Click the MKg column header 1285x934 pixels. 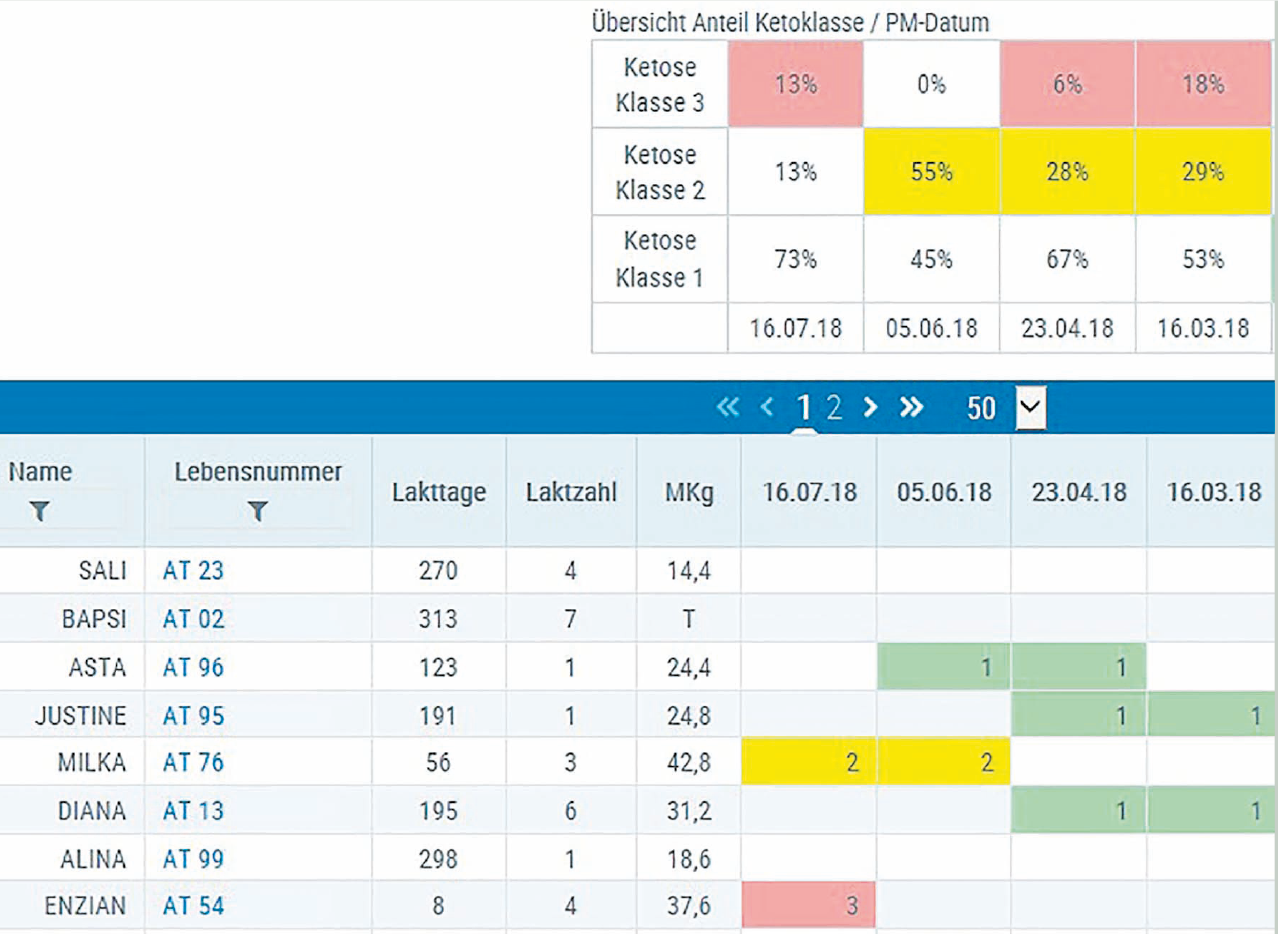click(688, 492)
